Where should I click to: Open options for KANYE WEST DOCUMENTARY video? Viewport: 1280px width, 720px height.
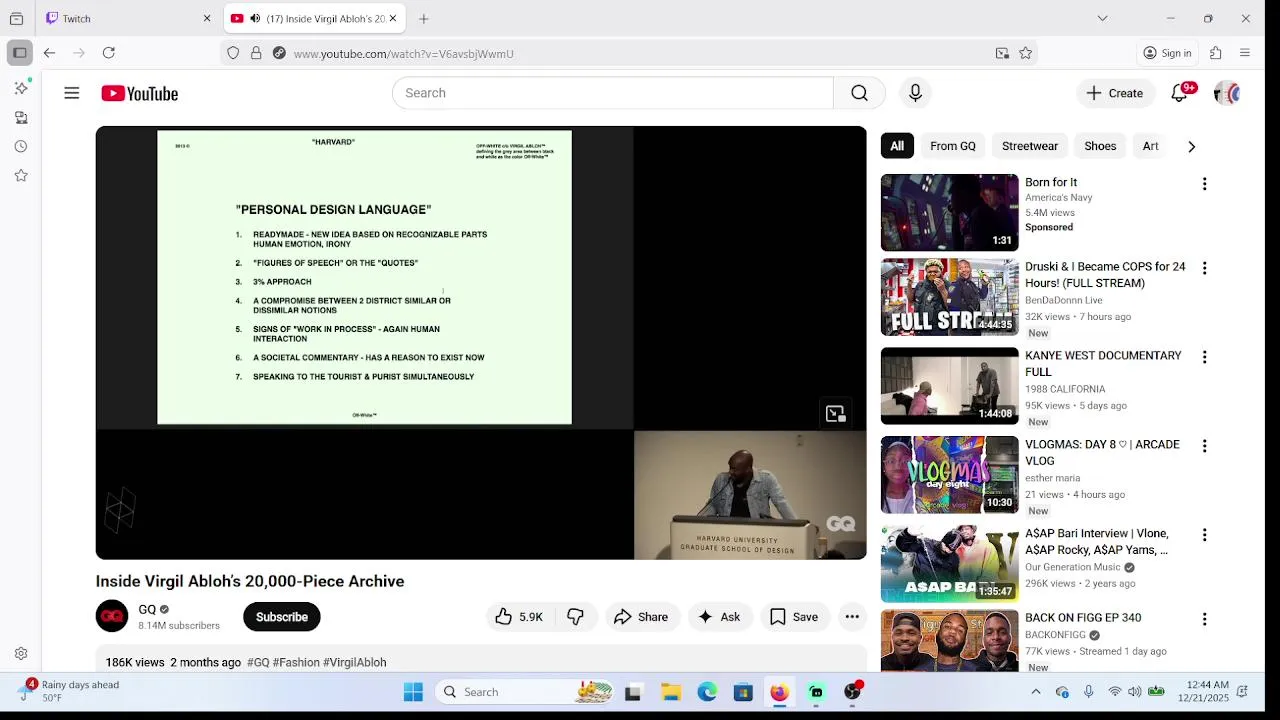tap(1204, 357)
